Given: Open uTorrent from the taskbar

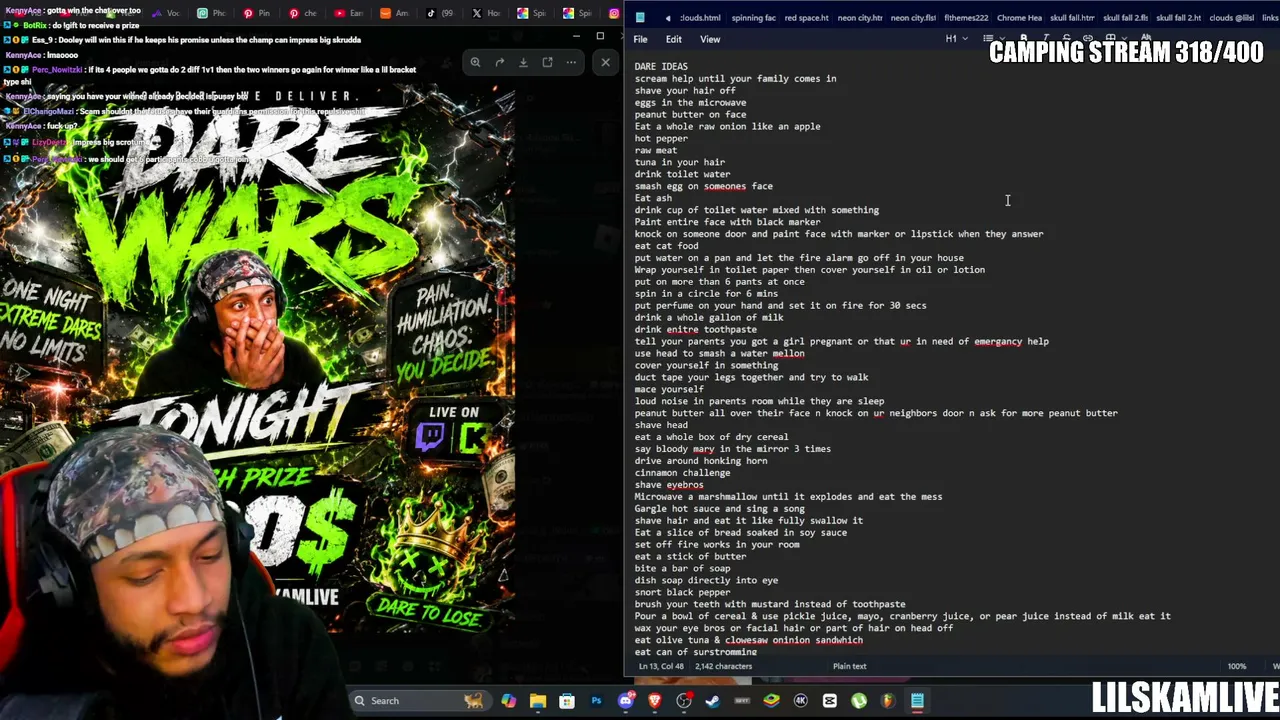Looking at the screenshot, I should [x=859, y=701].
